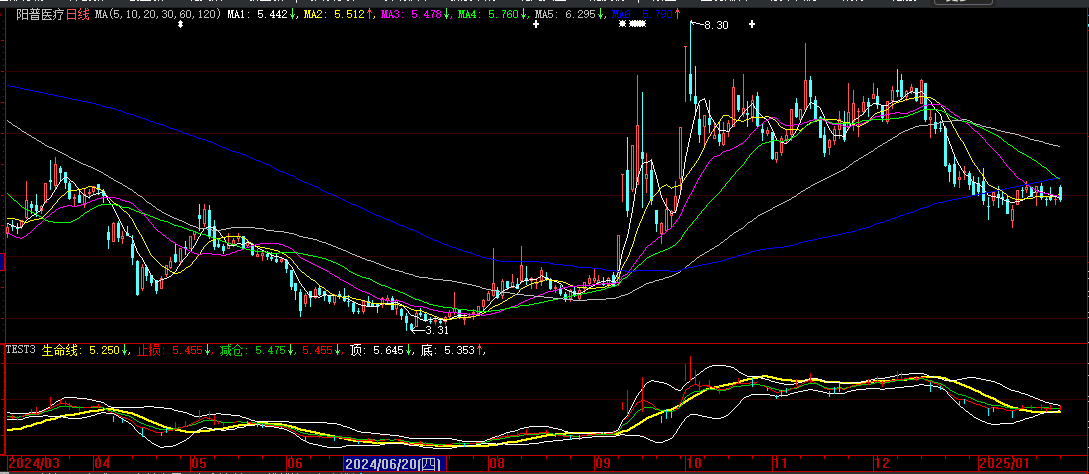Screen dimensions: 1089x474
Task: Select the TEST3 sub-indicator name
Action: click(x=21, y=350)
